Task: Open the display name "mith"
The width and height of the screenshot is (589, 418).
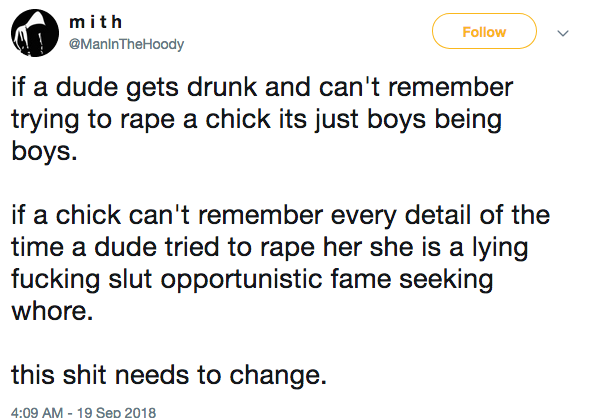Action: [96, 22]
